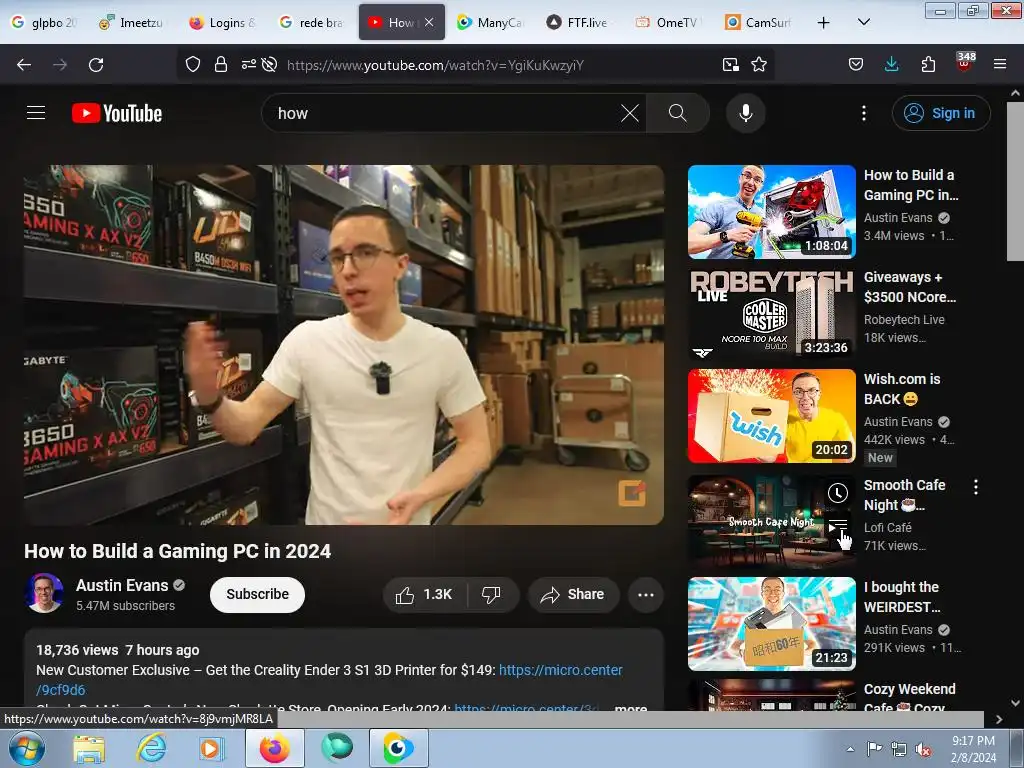Go to YouTube home via logo

click(117, 113)
